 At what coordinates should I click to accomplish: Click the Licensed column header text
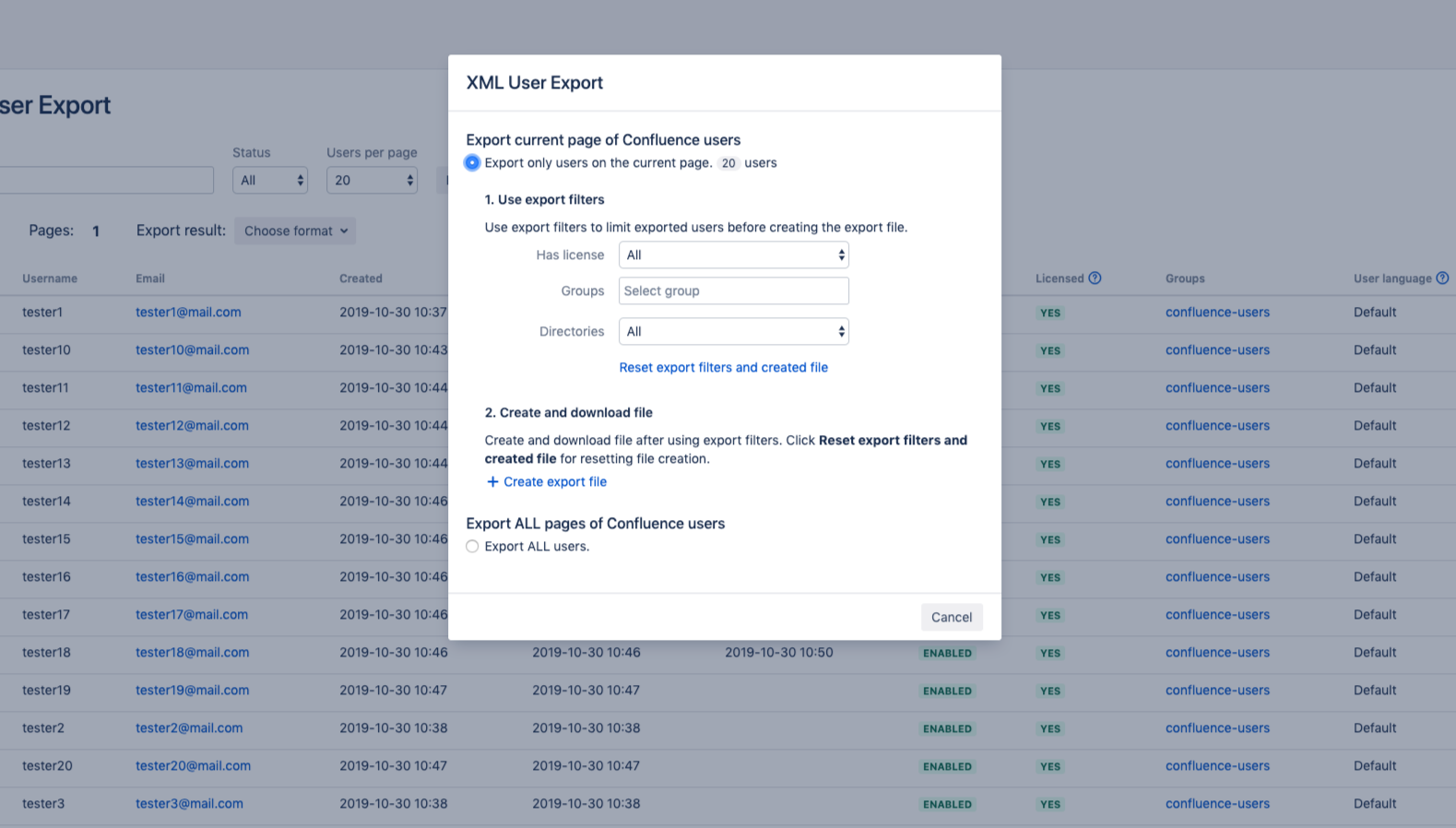point(1059,278)
